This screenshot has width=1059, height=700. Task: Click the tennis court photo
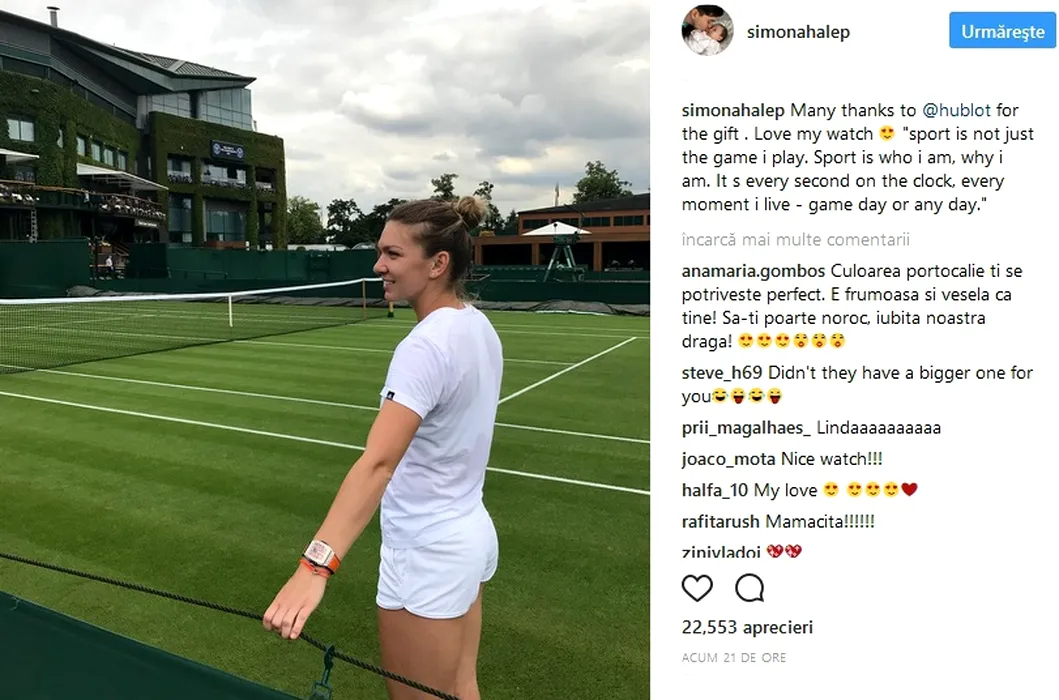pyautogui.click(x=325, y=350)
